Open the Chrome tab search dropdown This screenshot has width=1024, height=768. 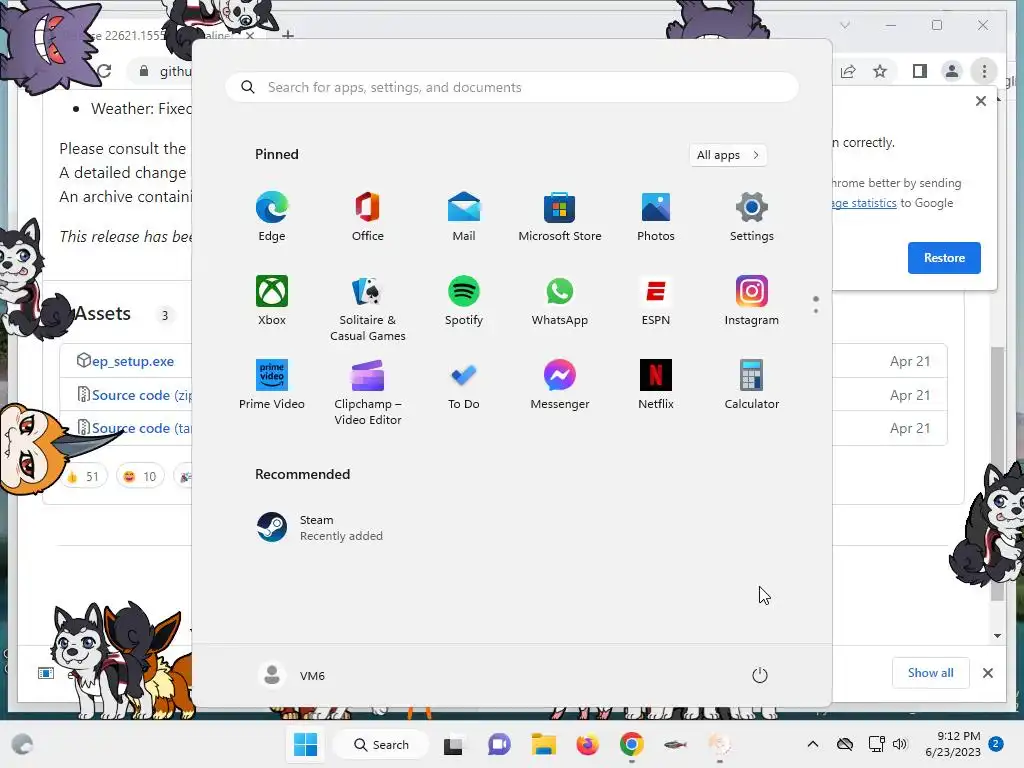[x=845, y=25]
